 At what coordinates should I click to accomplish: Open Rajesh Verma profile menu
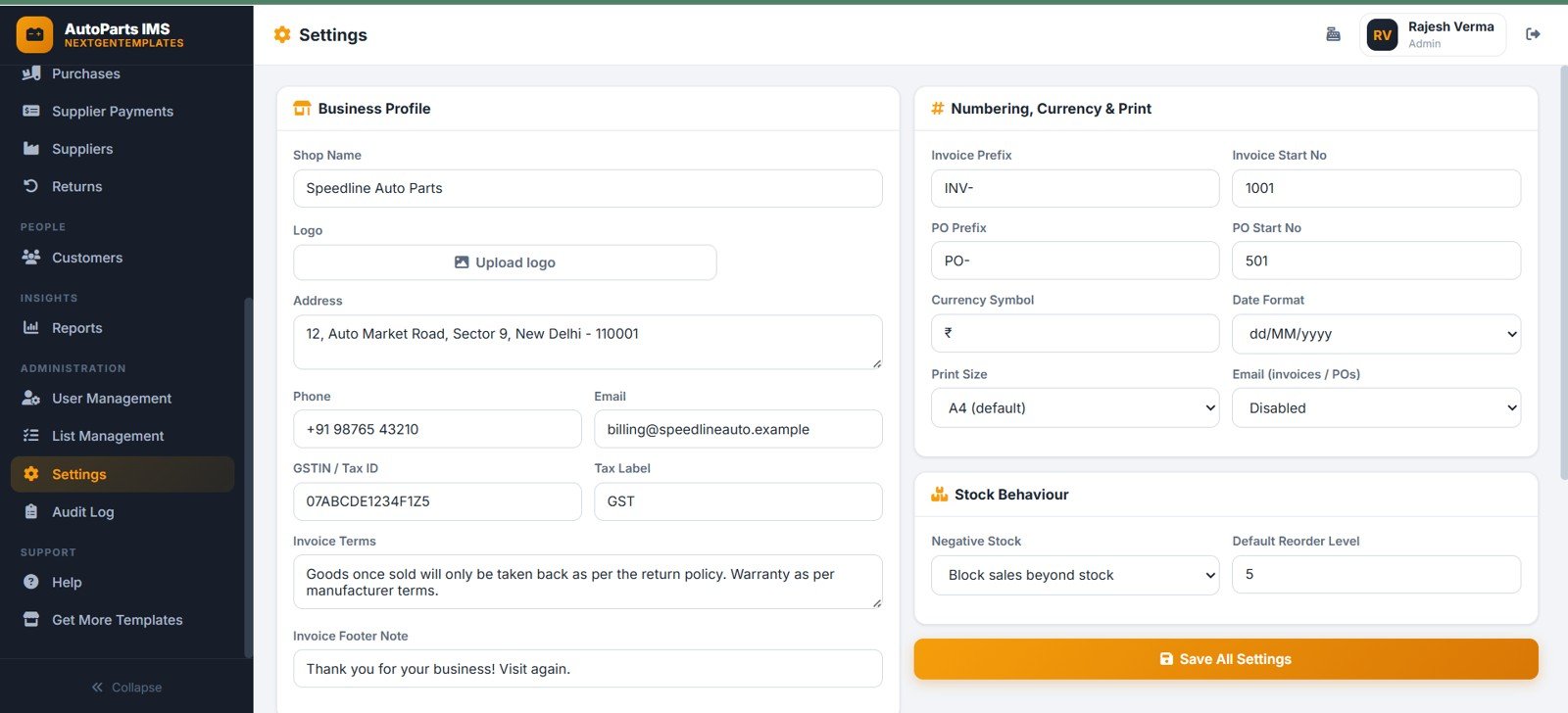tap(1432, 35)
